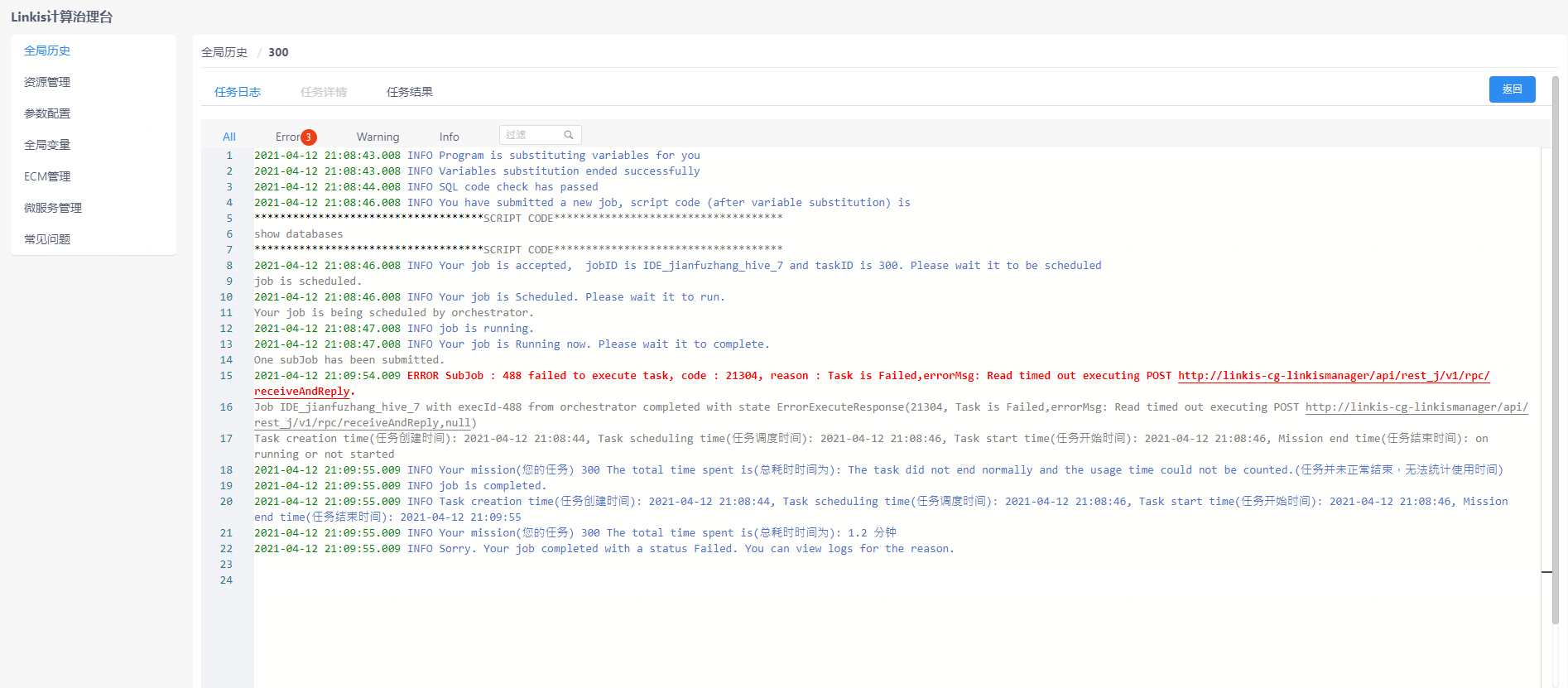The width and height of the screenshot is (1568, 688).
Task: Click the red Error count badge
Action: coord(308,137)
